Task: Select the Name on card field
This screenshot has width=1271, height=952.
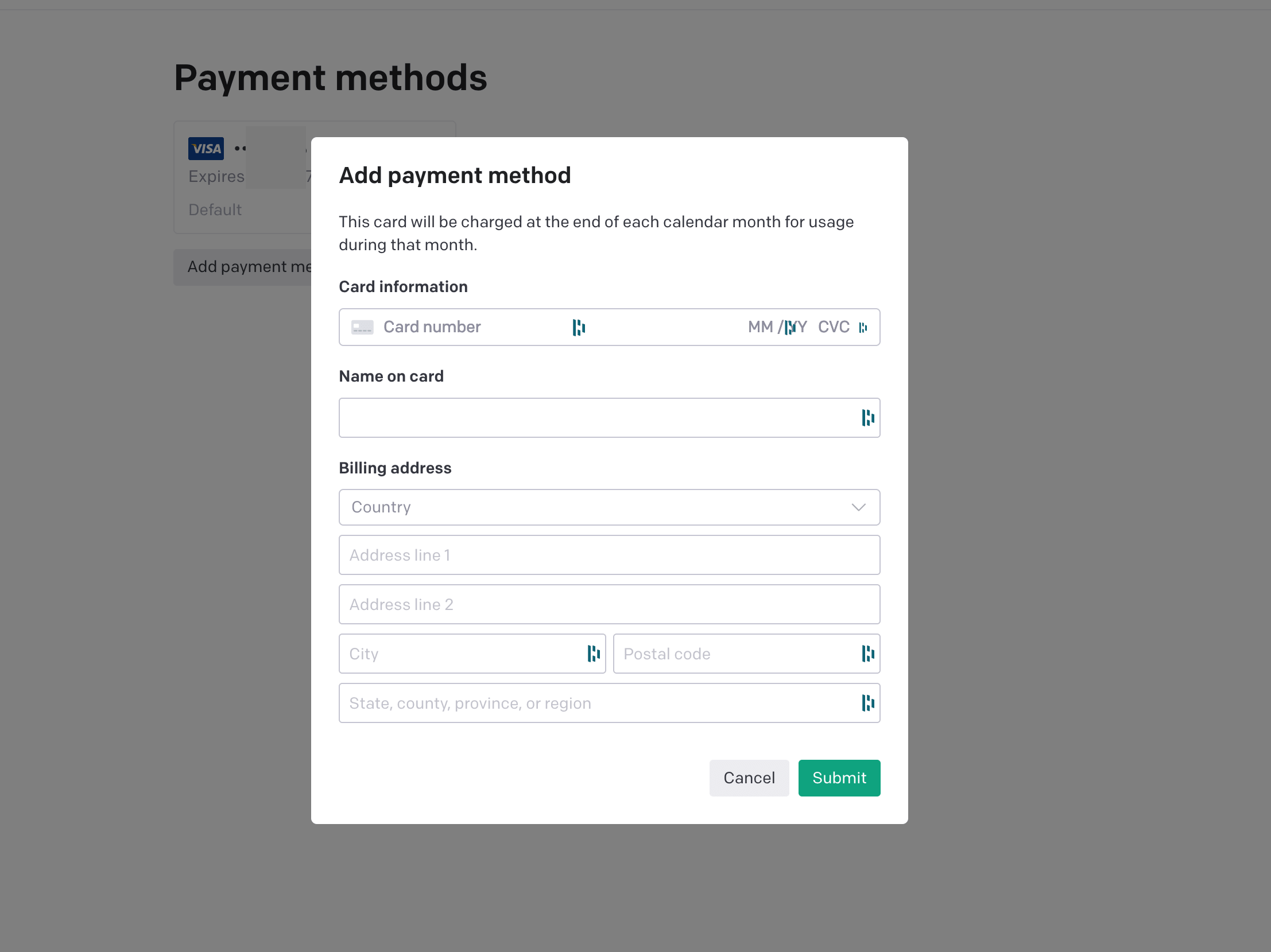Action: point(609,417)
